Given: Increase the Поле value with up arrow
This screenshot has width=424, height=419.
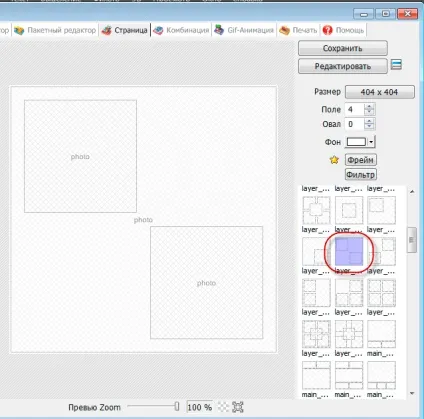Looking at the screenshot, I should (x=369, y=106).
